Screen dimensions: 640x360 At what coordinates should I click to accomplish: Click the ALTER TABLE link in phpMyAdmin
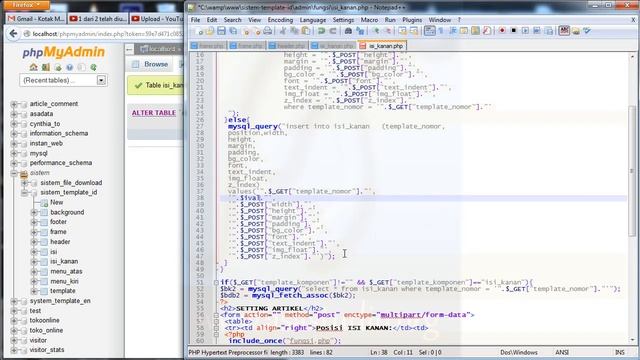click(153, 113)
